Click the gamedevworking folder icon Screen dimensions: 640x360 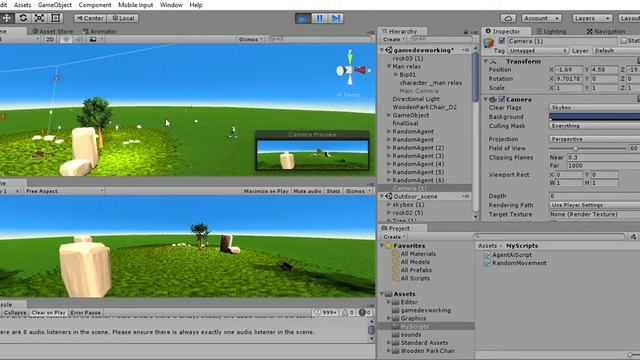pos(396,310)
